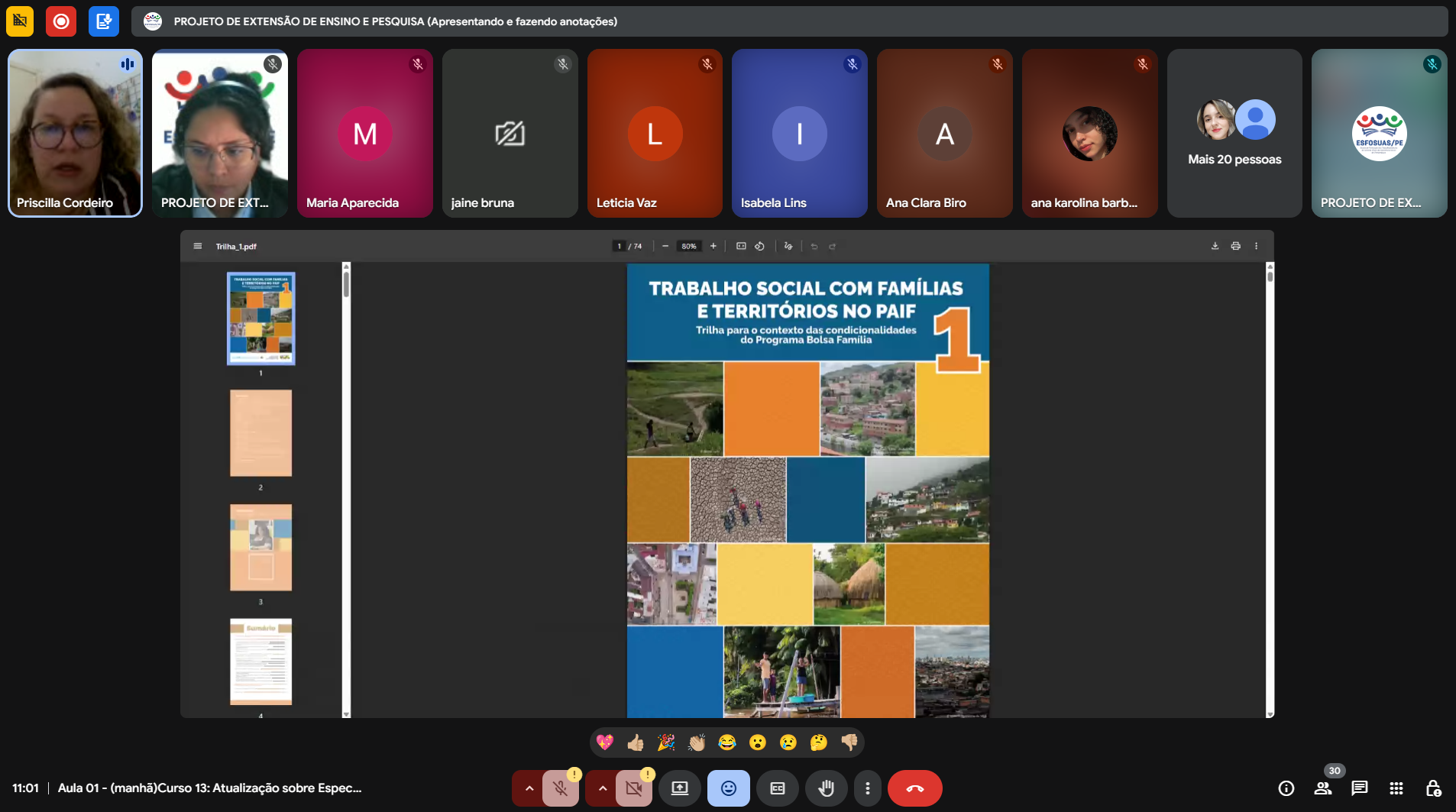
Task: Click the red leave call button
Action: point(914,788)
